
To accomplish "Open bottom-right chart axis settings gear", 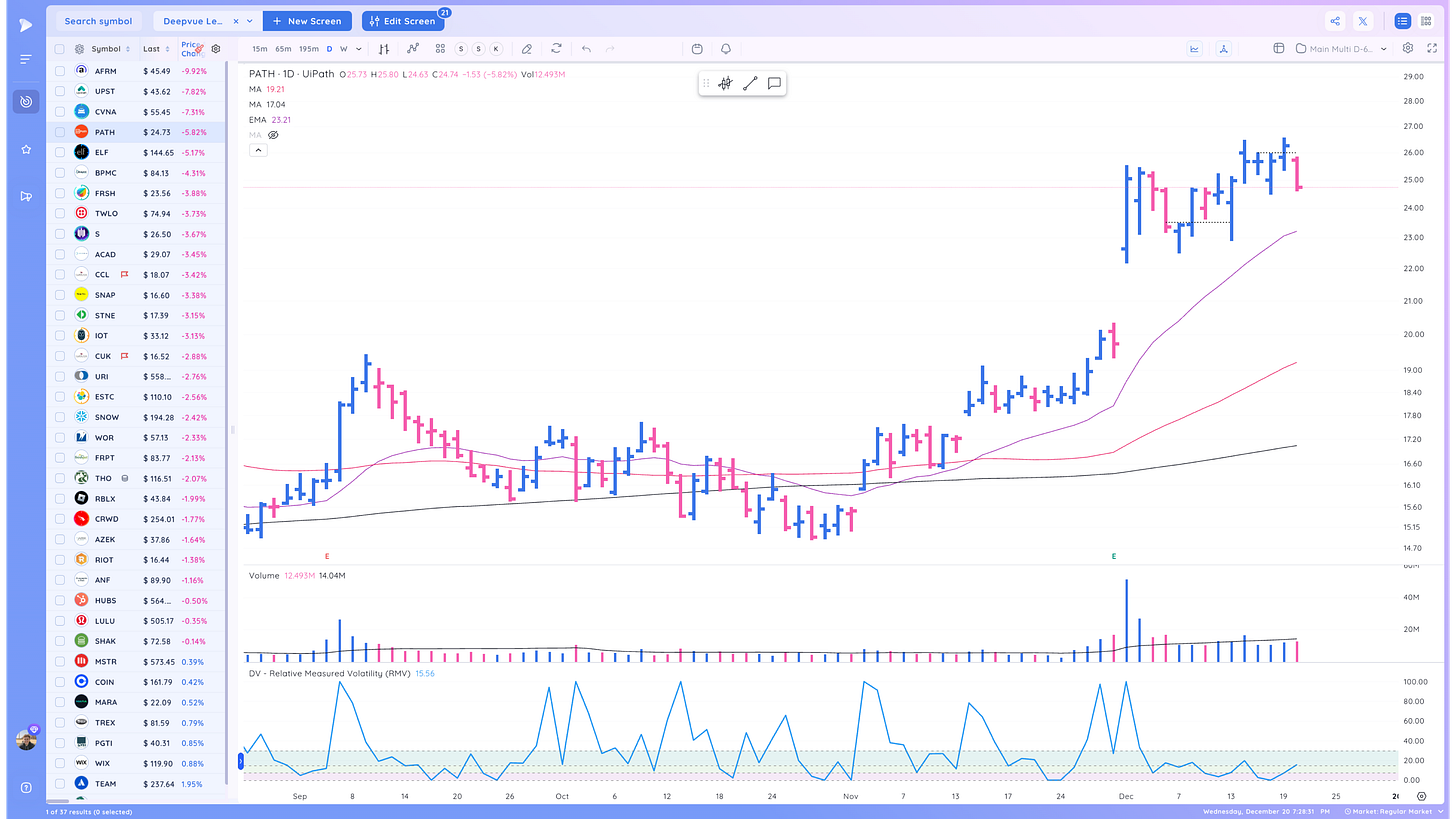I will (1422, 797).
